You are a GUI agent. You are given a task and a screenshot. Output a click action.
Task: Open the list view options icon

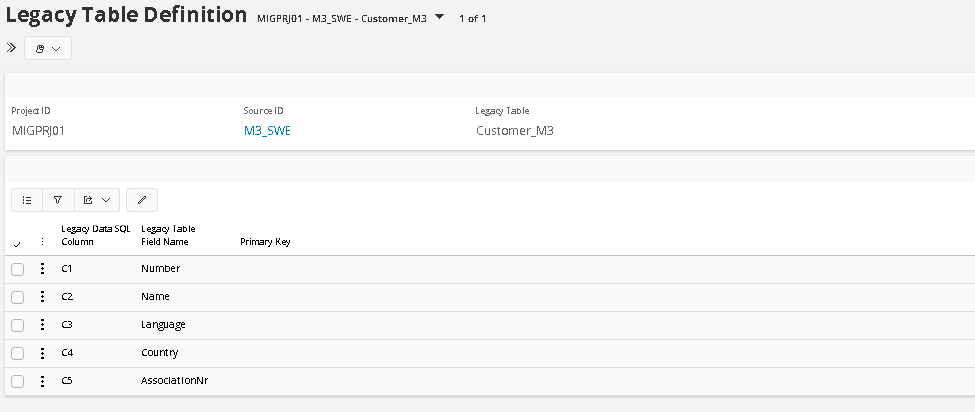(27, 200)
